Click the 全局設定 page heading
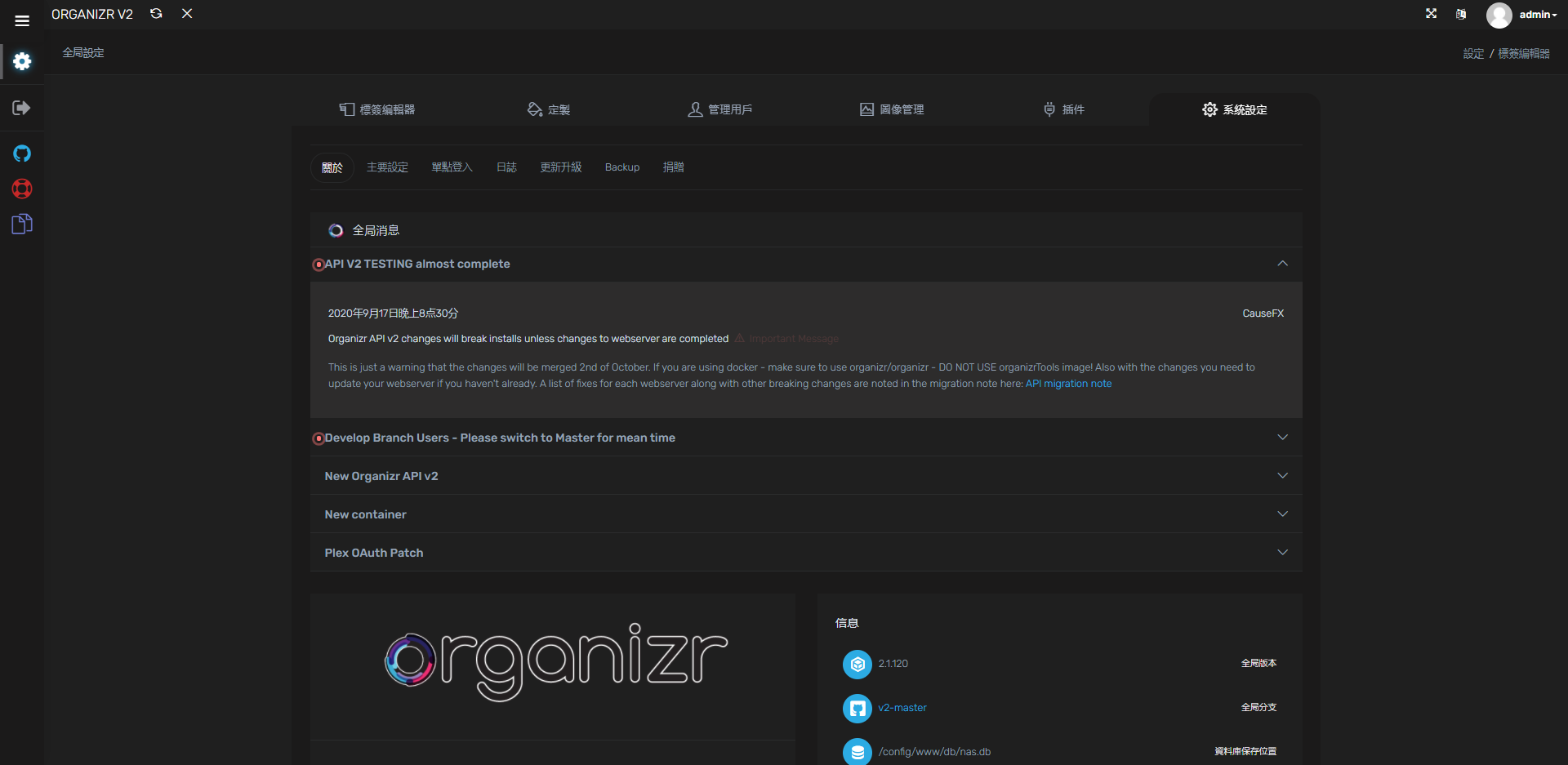The image size is (1568, 765). pos(83,53)
